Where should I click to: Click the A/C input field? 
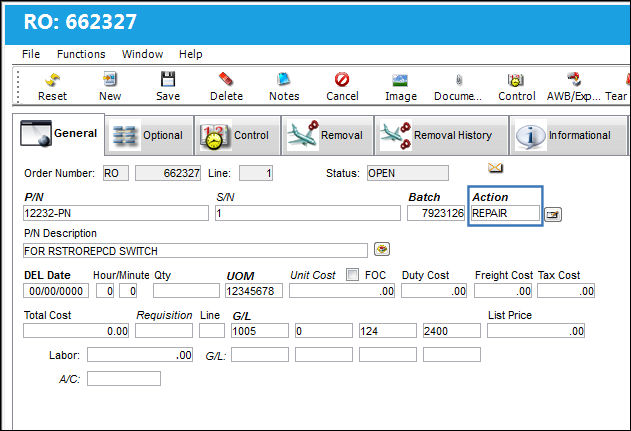pyautogui.click(x=124, y=378)
